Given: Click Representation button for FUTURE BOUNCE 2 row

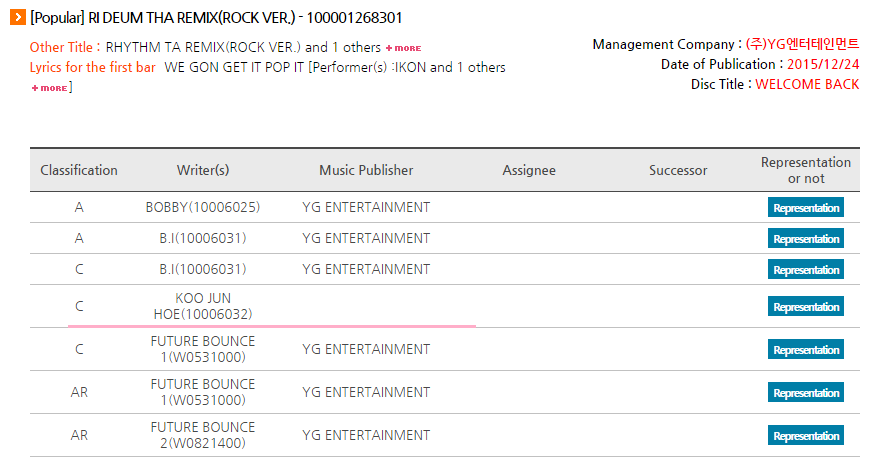Looking at the screenshot, I should pyautogui.click(x=805, y=435).
